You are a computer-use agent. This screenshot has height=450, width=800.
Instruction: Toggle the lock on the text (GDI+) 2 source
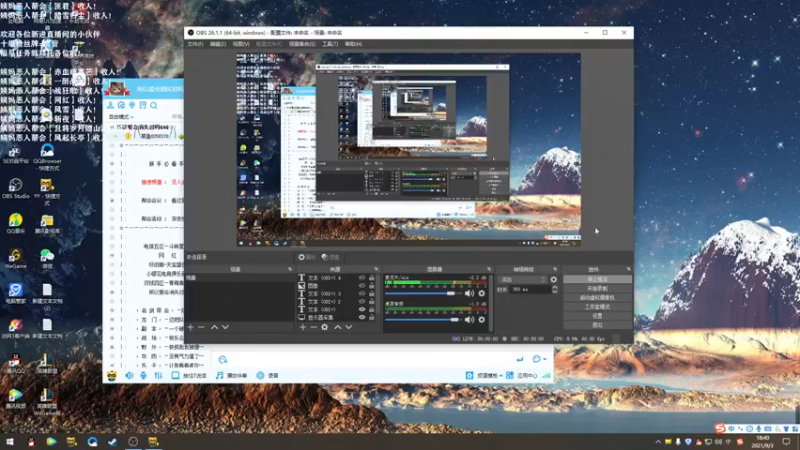click(372, 302)
